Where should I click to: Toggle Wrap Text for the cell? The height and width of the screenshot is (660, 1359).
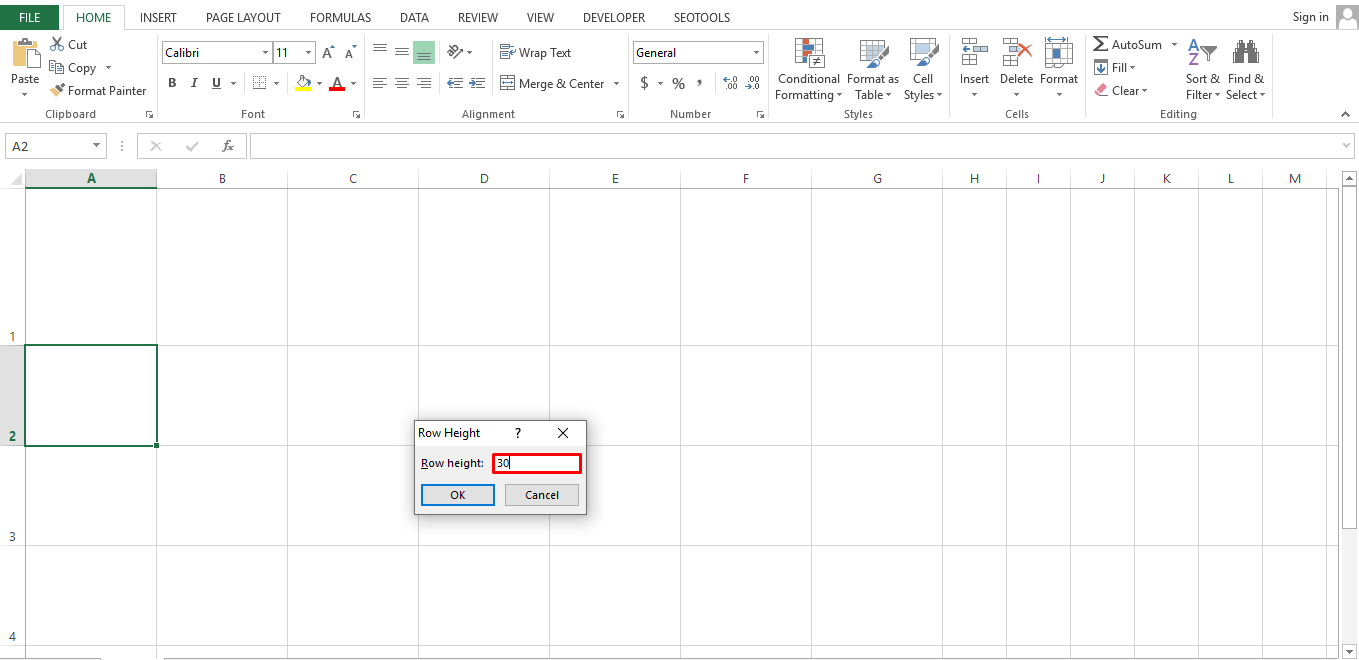coord(535,53)
